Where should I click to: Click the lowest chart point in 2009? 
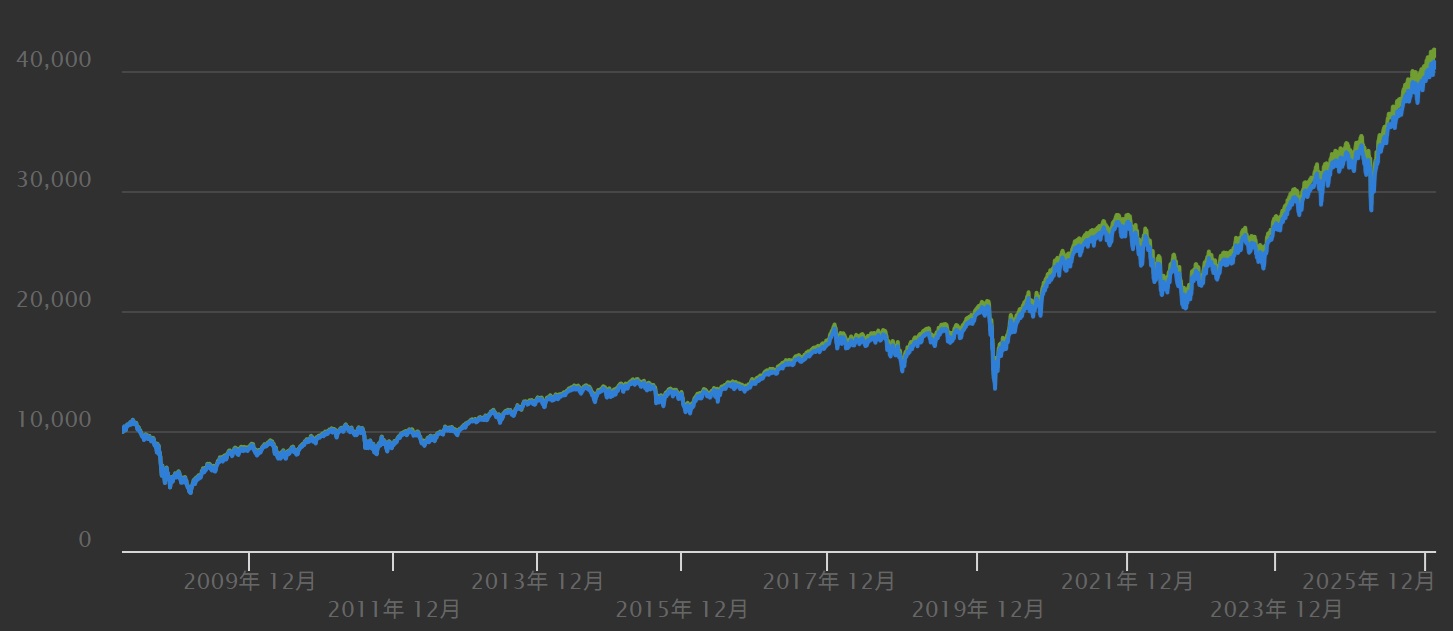[x=190, y=492]
